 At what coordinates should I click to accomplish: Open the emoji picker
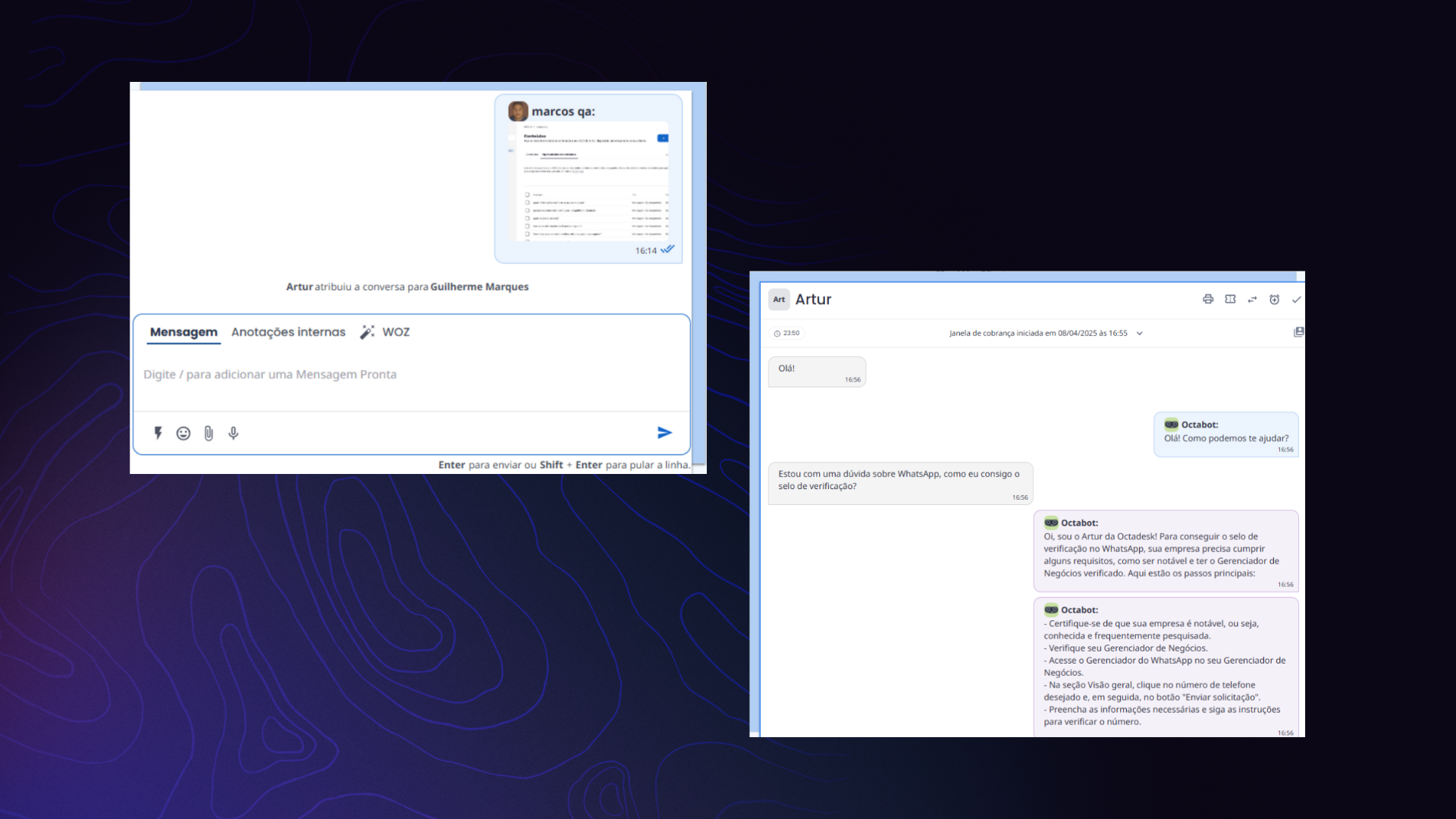(x=183, y=433)
